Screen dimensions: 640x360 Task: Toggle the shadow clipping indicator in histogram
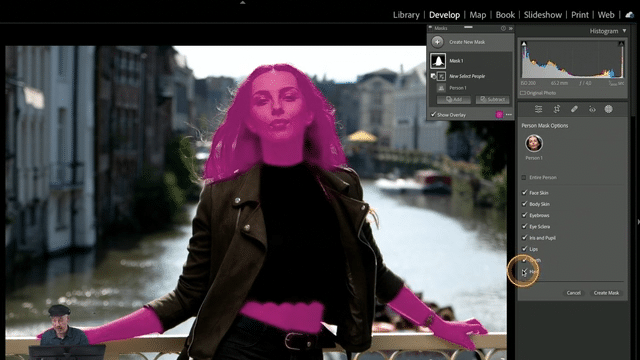tap(524, 43)
